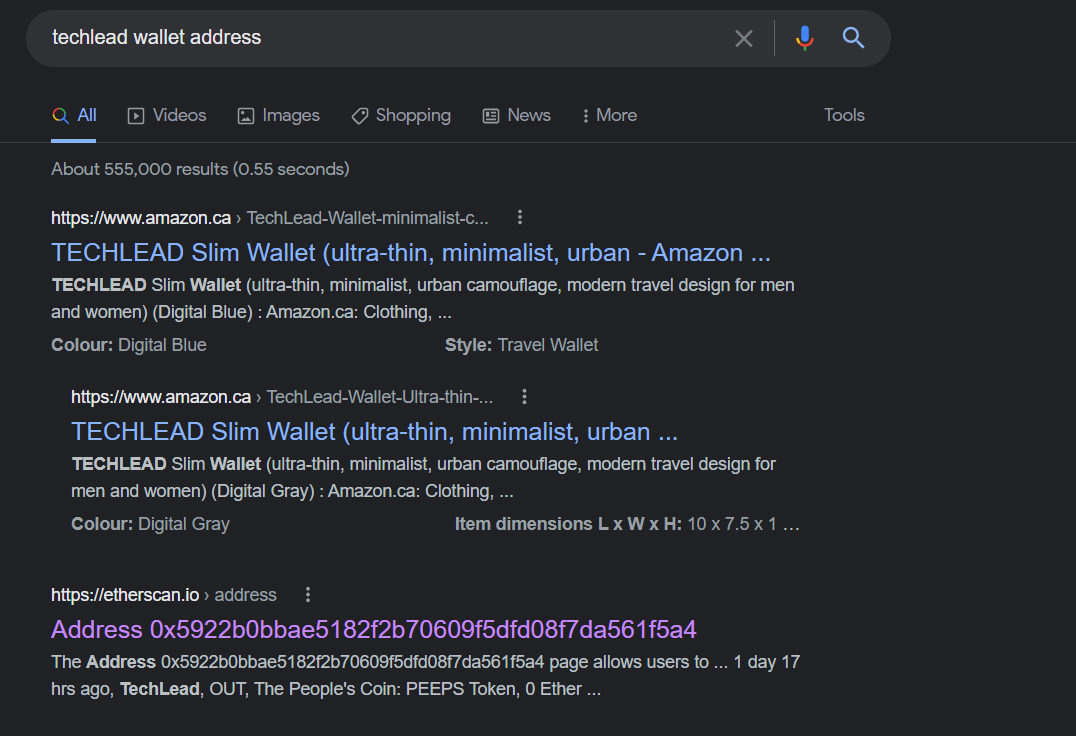The image size is (1076, 736).
Task: Open the Tools options
Action: click(x=844, y=115)
